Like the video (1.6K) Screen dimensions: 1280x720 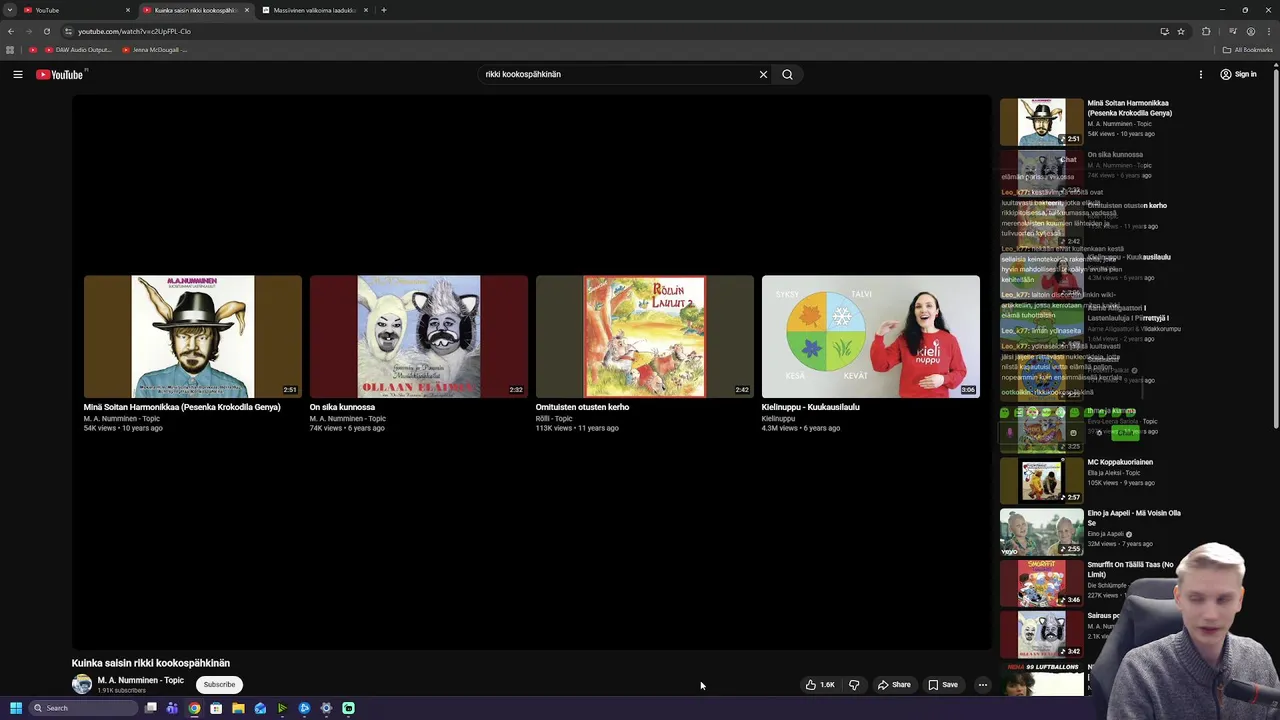point(820,685)
